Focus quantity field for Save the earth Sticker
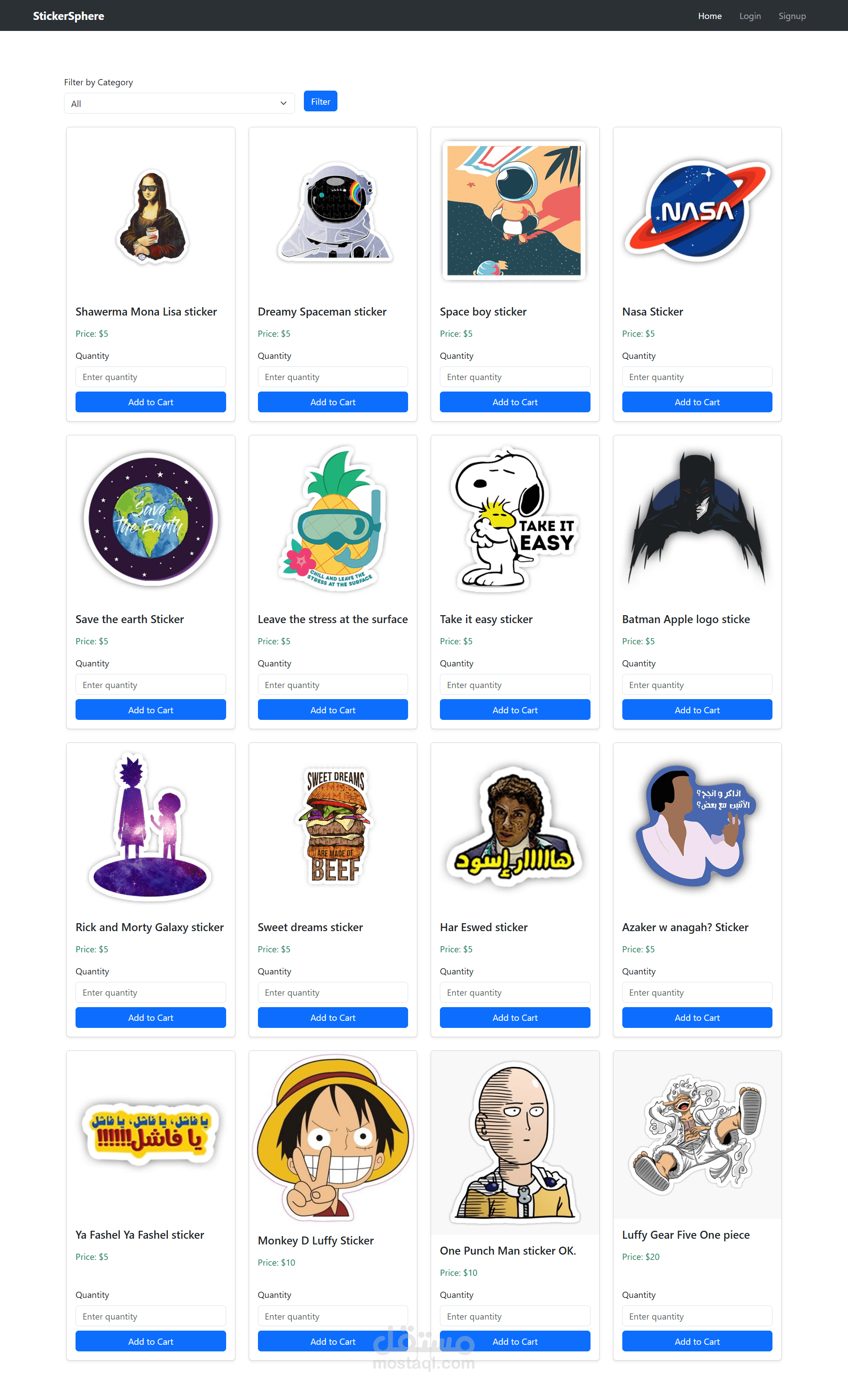 151,685
